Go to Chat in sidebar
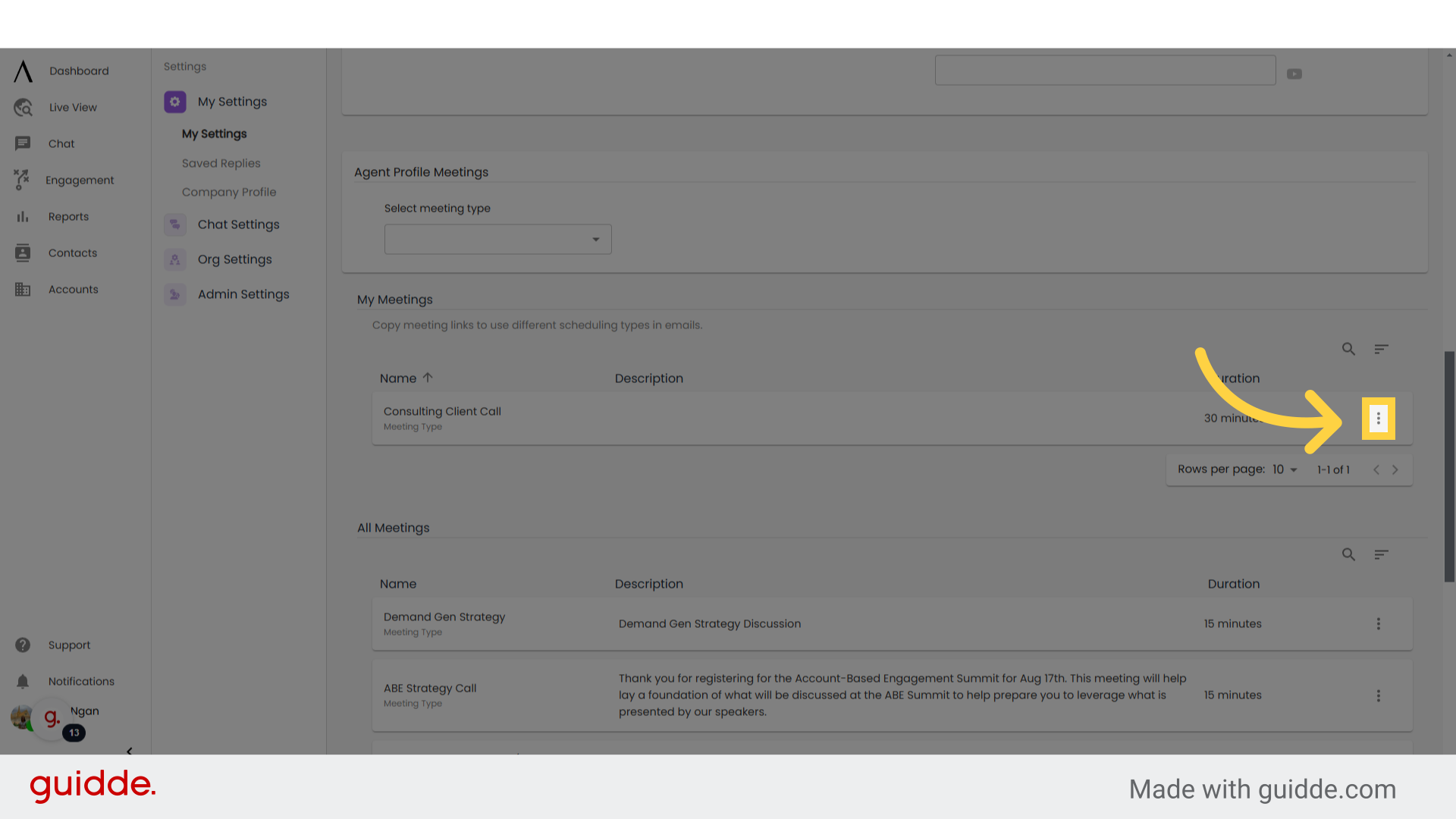The height and width of the screenshot is (819, 1456). [61, 143]
